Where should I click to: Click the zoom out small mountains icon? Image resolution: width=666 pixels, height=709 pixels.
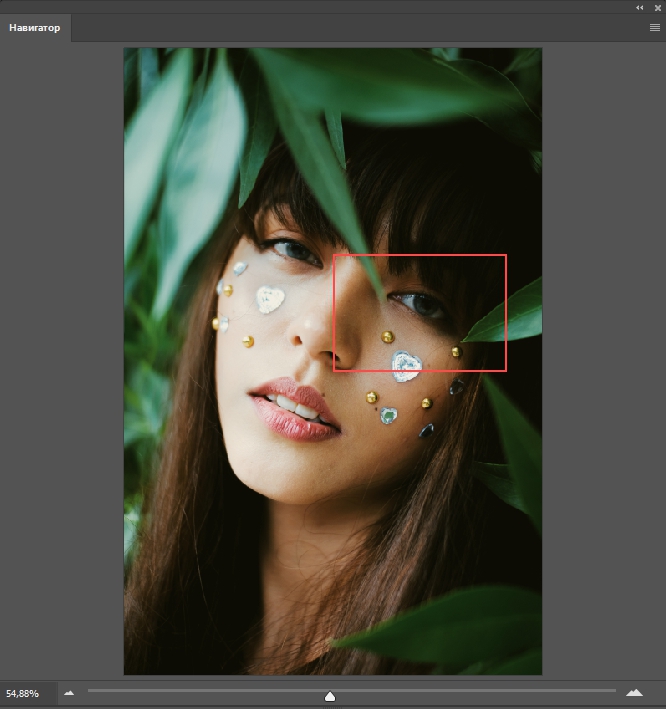point(69,693)
